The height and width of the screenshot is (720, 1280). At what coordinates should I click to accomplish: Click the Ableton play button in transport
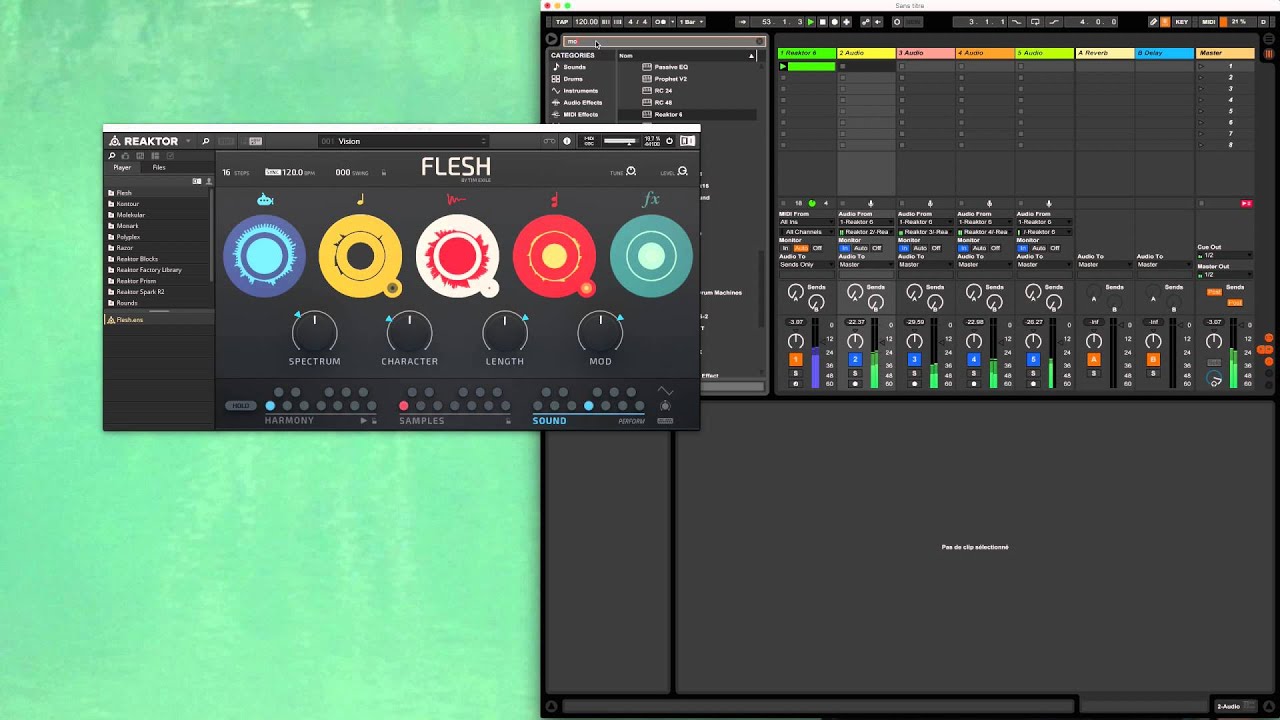coord(811,21)
